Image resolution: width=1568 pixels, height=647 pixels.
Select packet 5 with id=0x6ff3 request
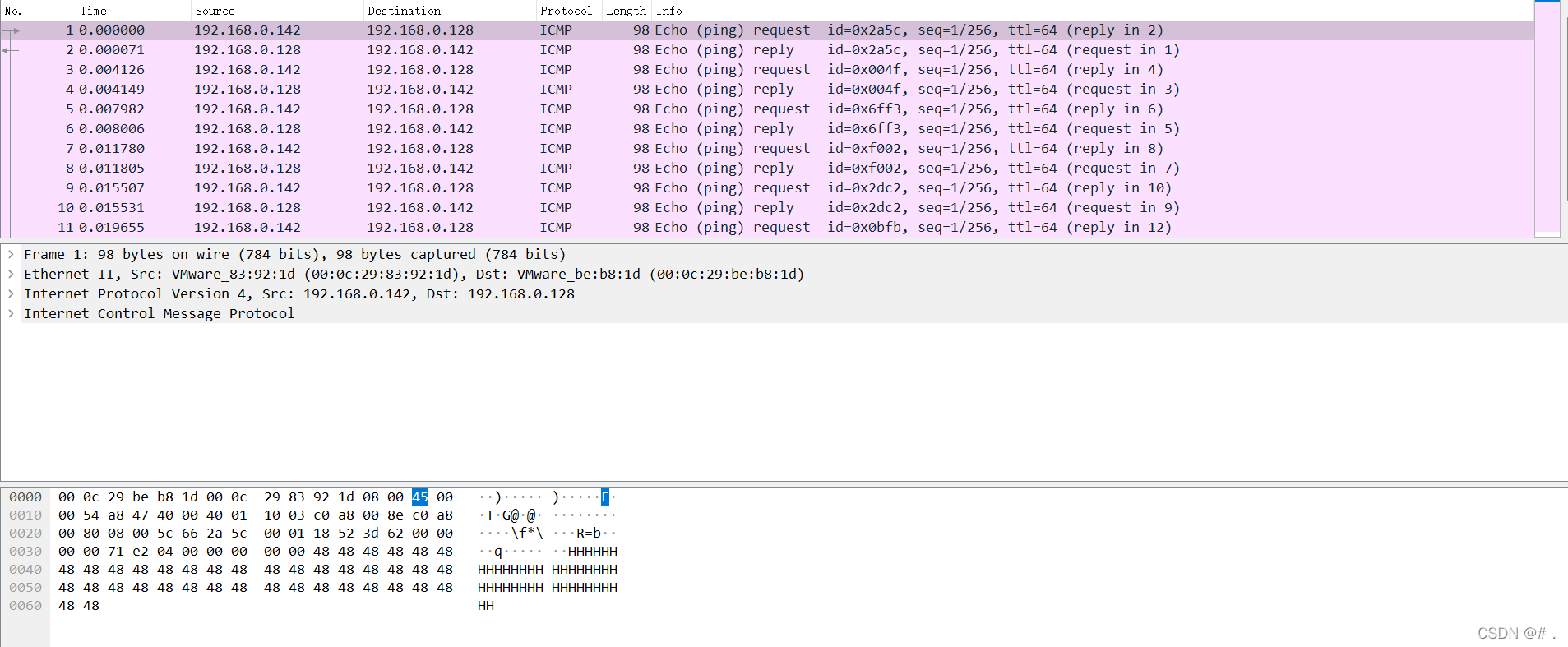(x=767, y=109)
